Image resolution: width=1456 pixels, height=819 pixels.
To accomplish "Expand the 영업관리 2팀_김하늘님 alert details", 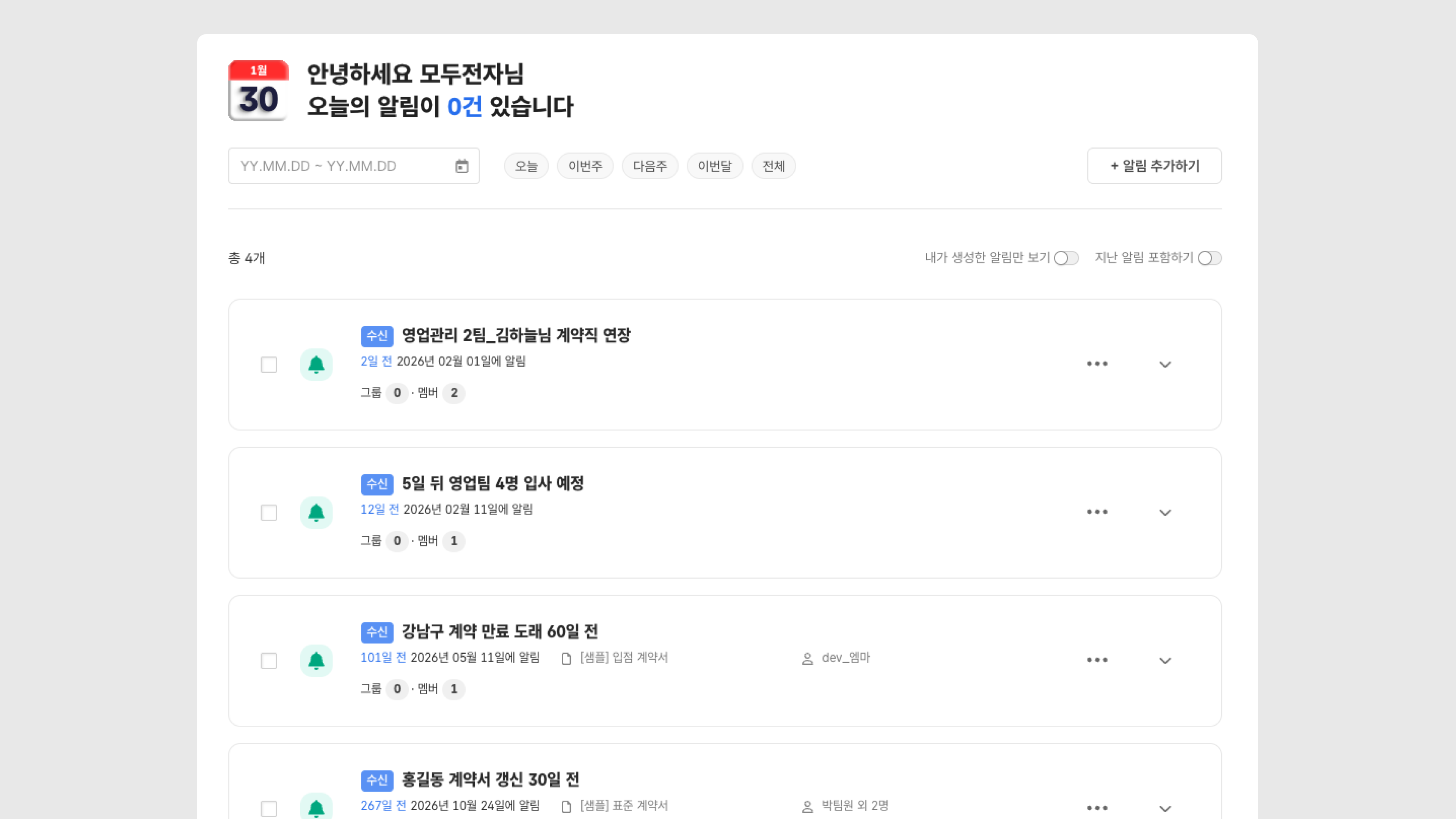I will coord(1165,364).
